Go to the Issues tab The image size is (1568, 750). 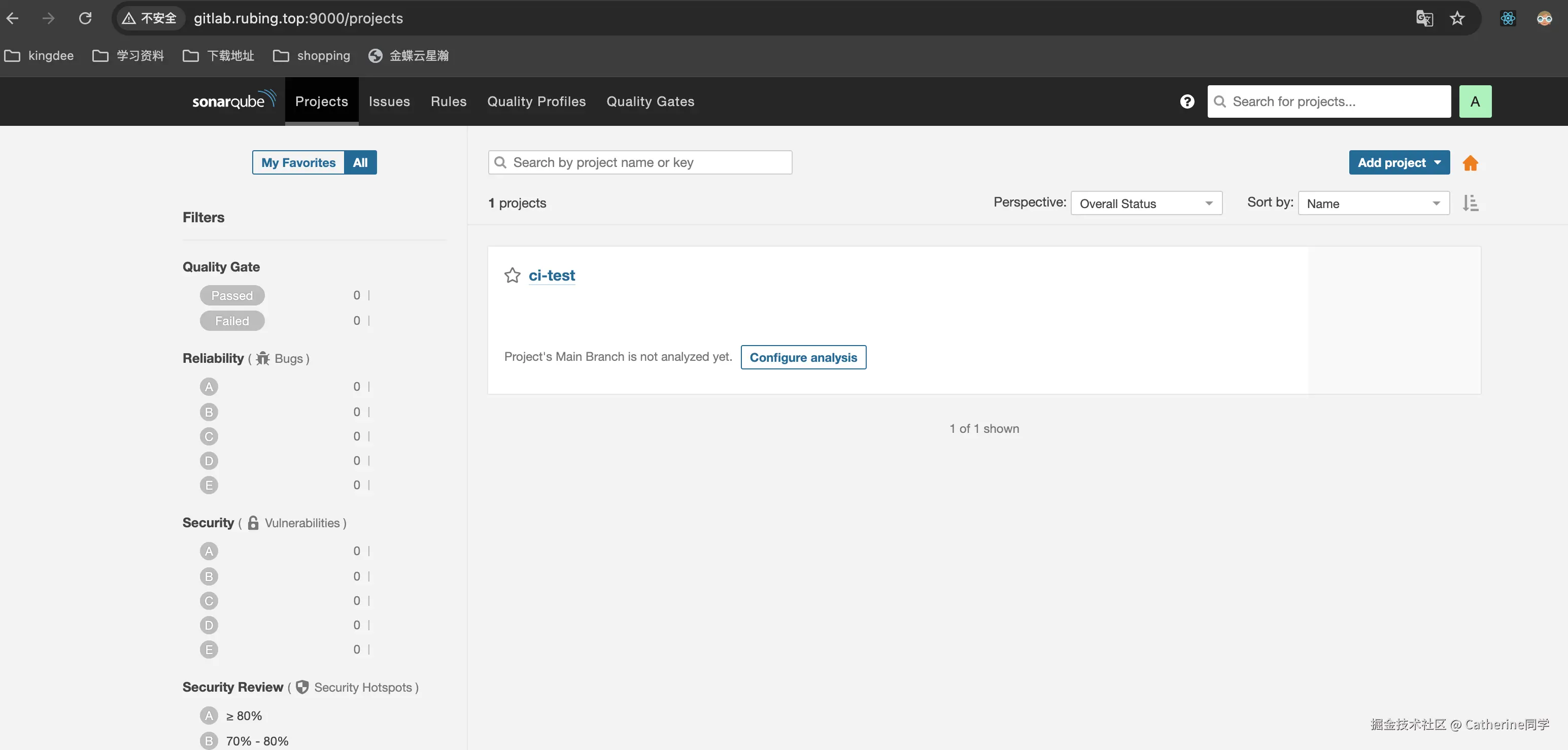389,101
